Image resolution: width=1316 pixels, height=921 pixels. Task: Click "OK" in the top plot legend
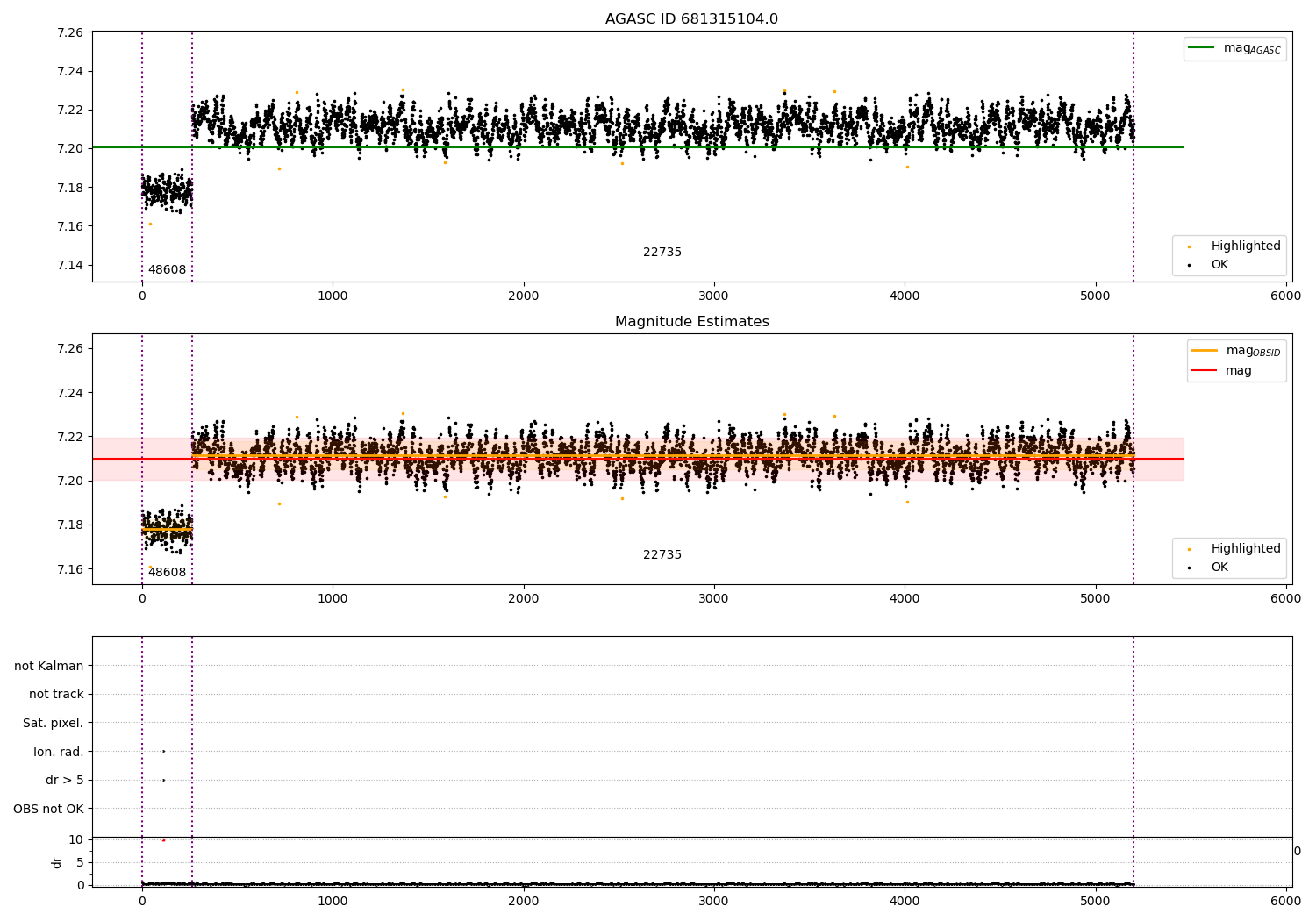click(x=1219, y=265)
